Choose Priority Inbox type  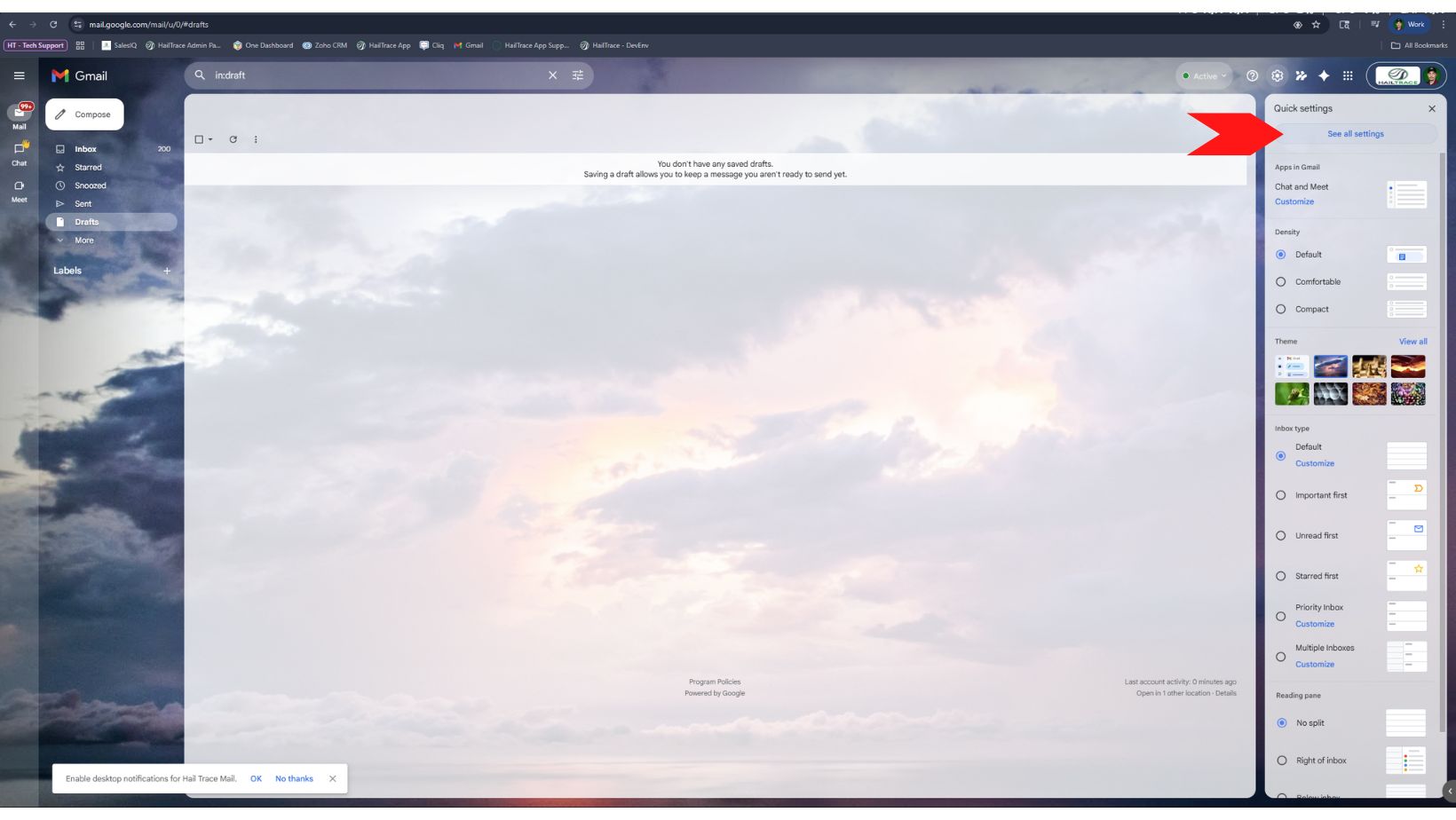click(1280, 616)
